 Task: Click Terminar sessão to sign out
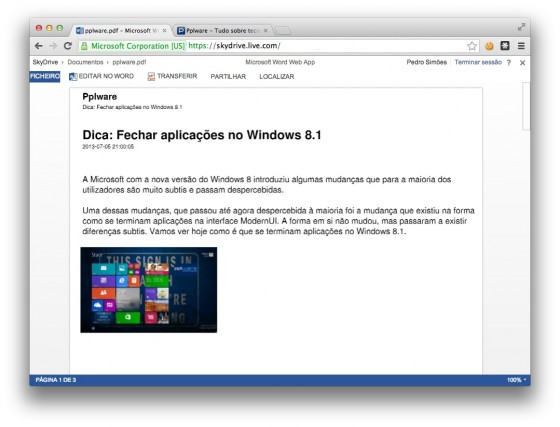[478, 62]
